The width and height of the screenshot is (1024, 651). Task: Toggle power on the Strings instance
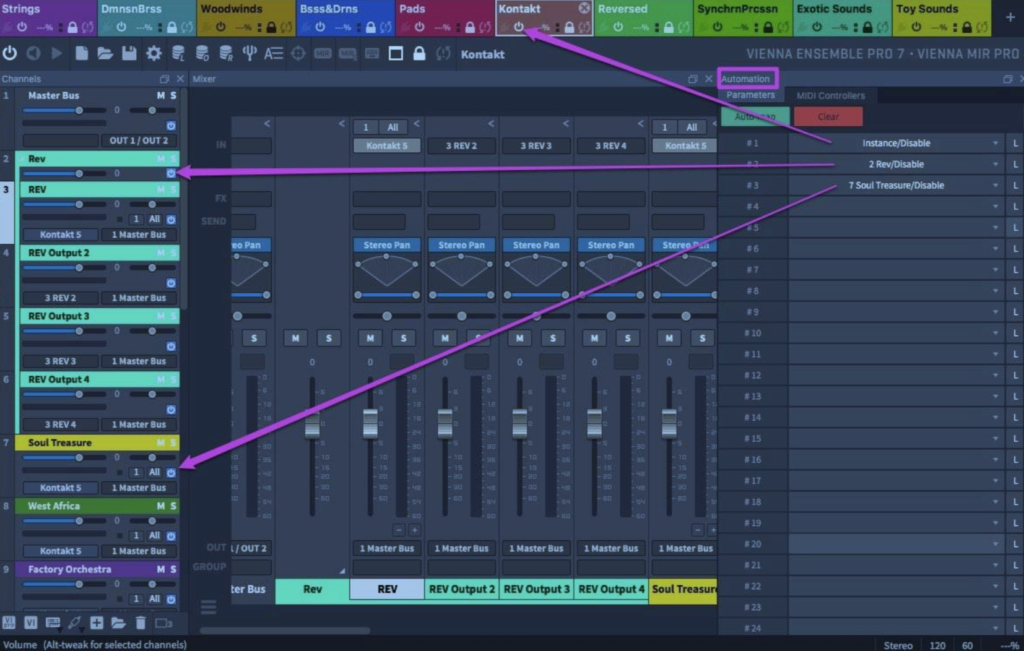coord(22,27)
